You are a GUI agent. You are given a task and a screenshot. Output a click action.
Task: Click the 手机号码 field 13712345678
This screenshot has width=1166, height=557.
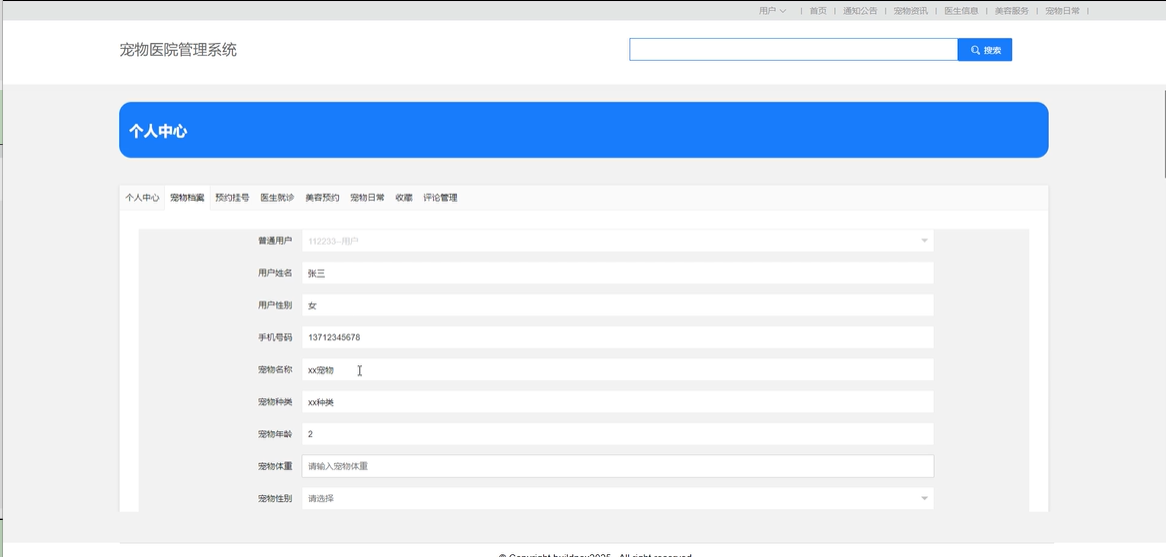(617, 337)
